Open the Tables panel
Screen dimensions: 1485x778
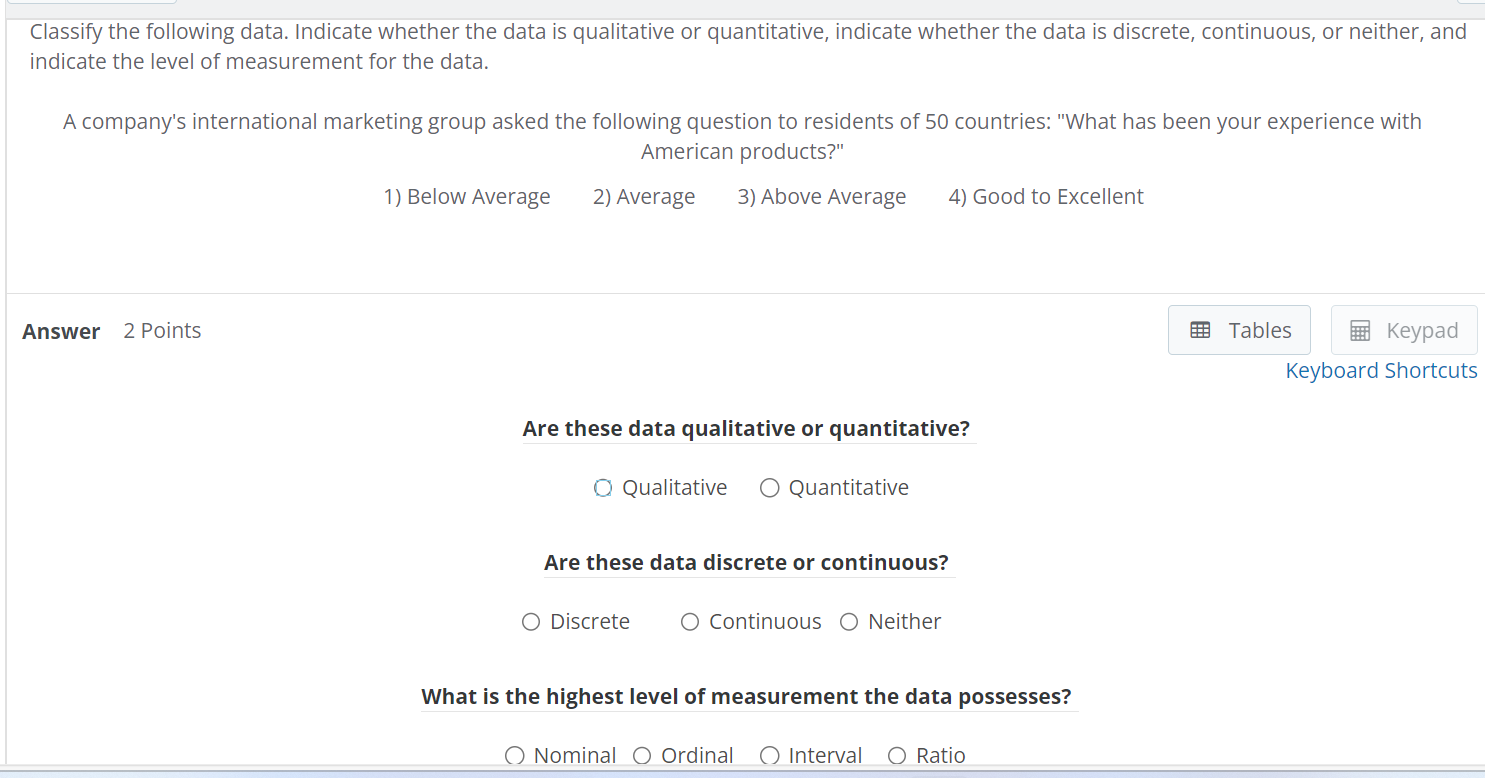[x=1239, y=330]
